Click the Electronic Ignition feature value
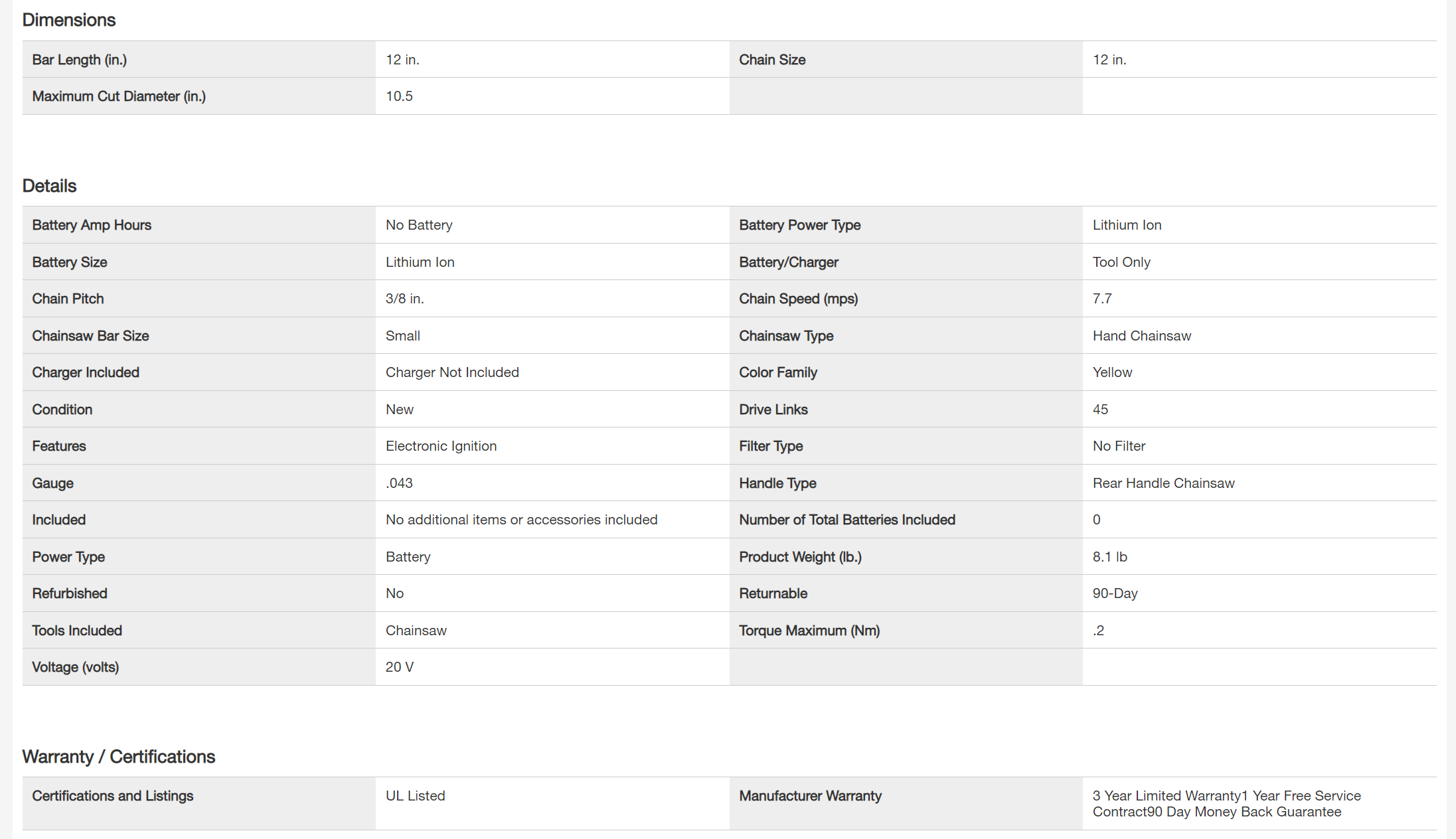The width and height of the screenshot is (1456, 839). (441, 446)
